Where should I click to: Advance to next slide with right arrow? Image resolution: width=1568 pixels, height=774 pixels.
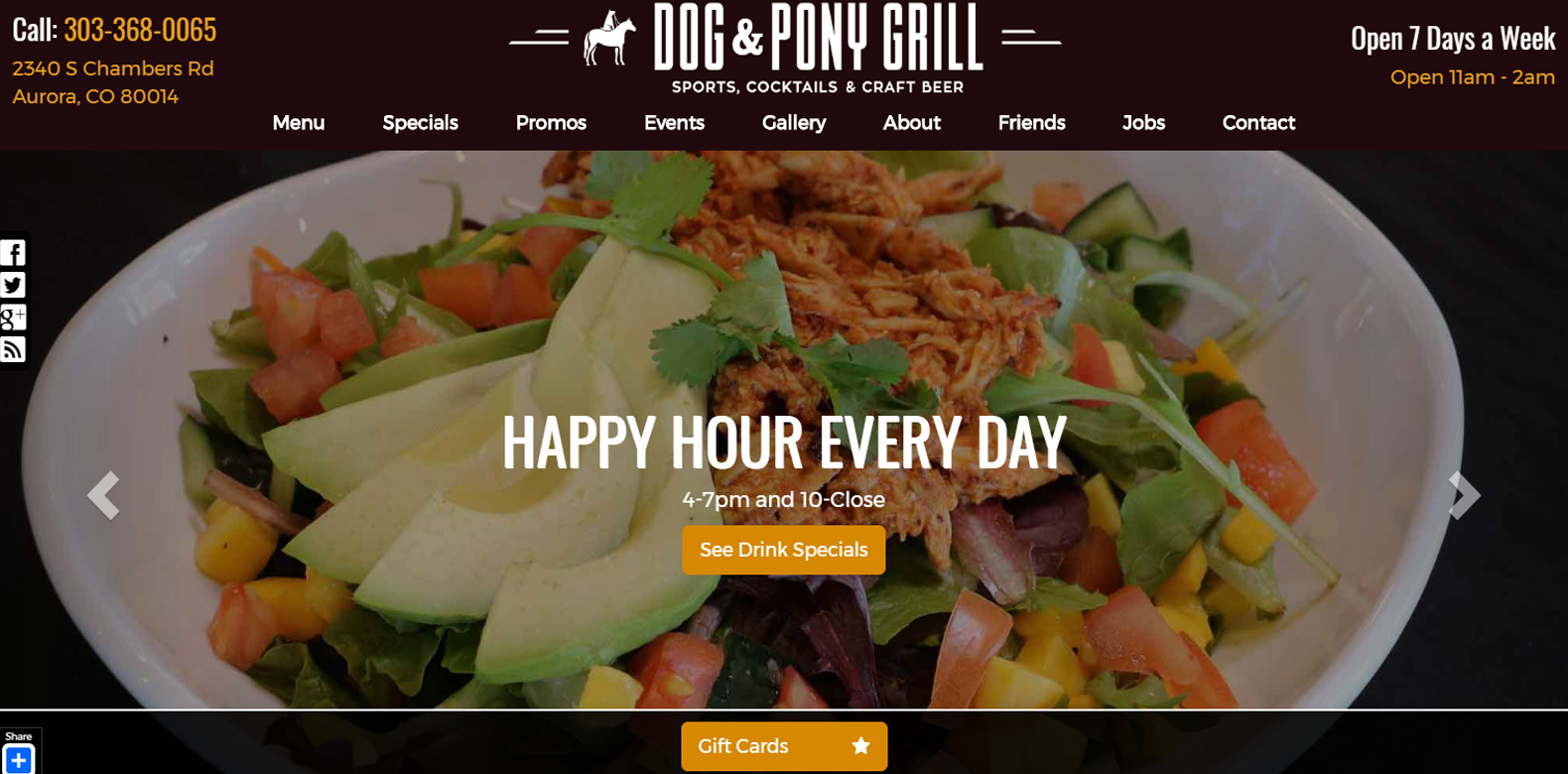(x=1464, y=495)
